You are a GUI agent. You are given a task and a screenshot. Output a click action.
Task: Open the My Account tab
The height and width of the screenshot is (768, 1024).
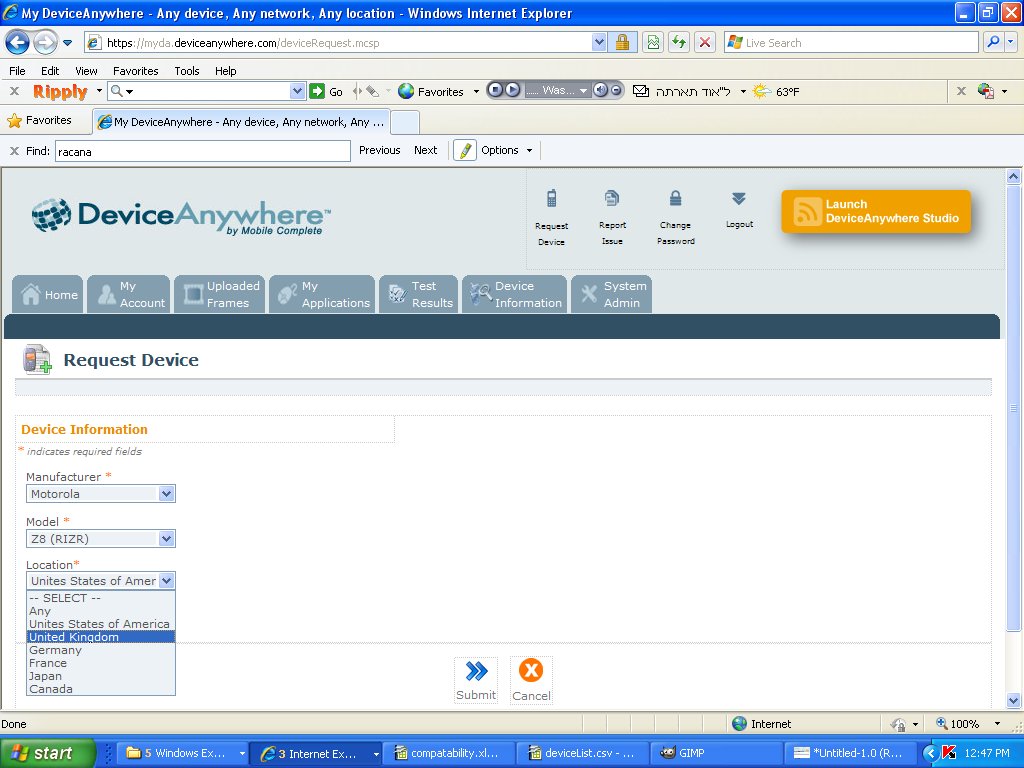(x=129, y=295)
